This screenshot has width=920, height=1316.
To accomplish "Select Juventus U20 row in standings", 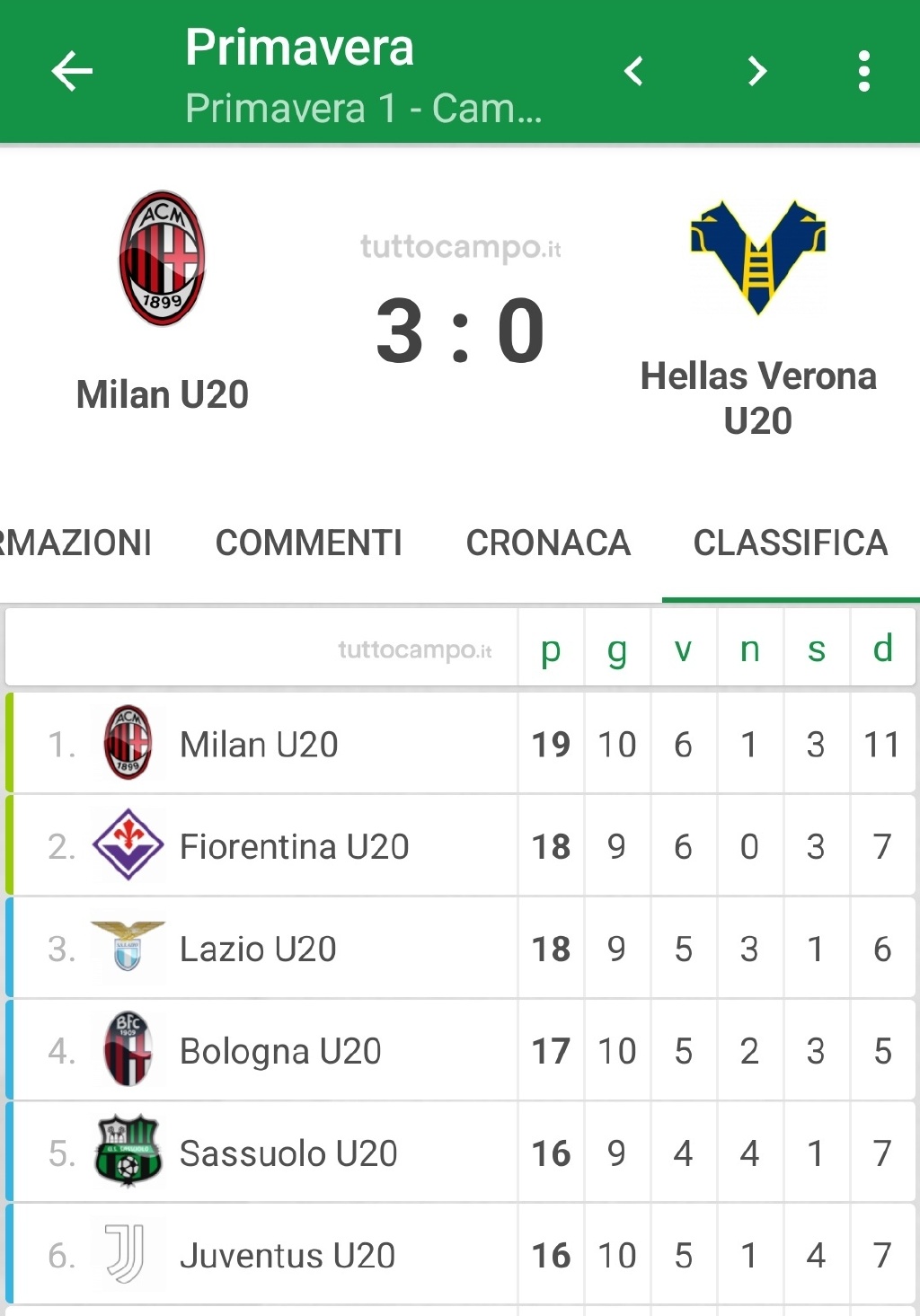I will [x=460, y=1254].
